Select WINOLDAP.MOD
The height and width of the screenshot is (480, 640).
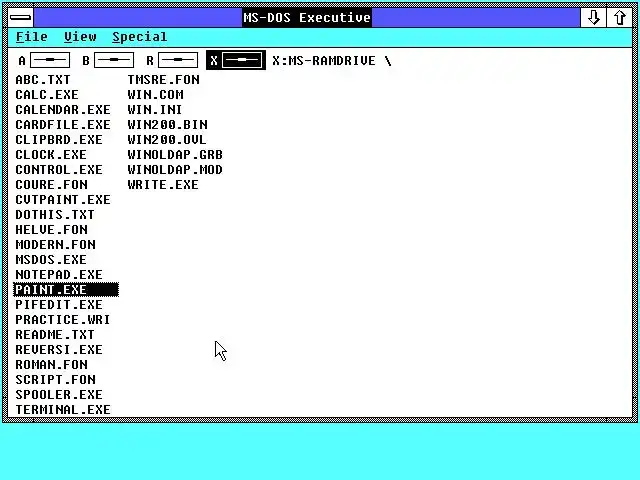175,170
